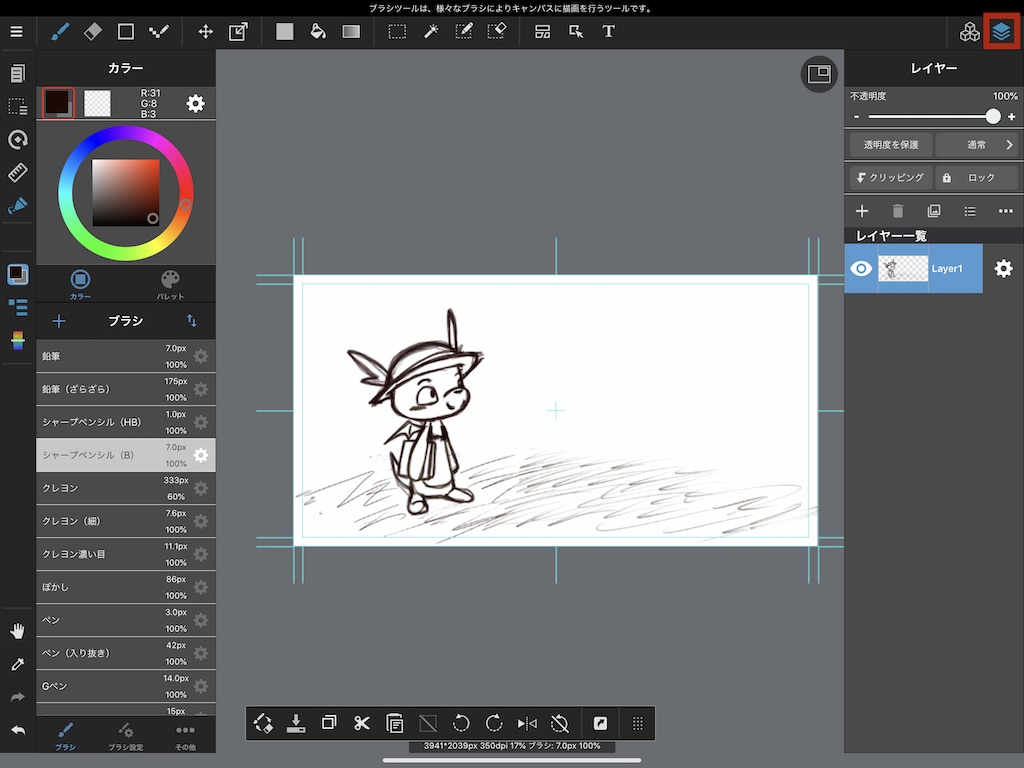Open the 通常 blend mode dropdown
This screenshot has width=1024, height=768.
pos(977,145)
